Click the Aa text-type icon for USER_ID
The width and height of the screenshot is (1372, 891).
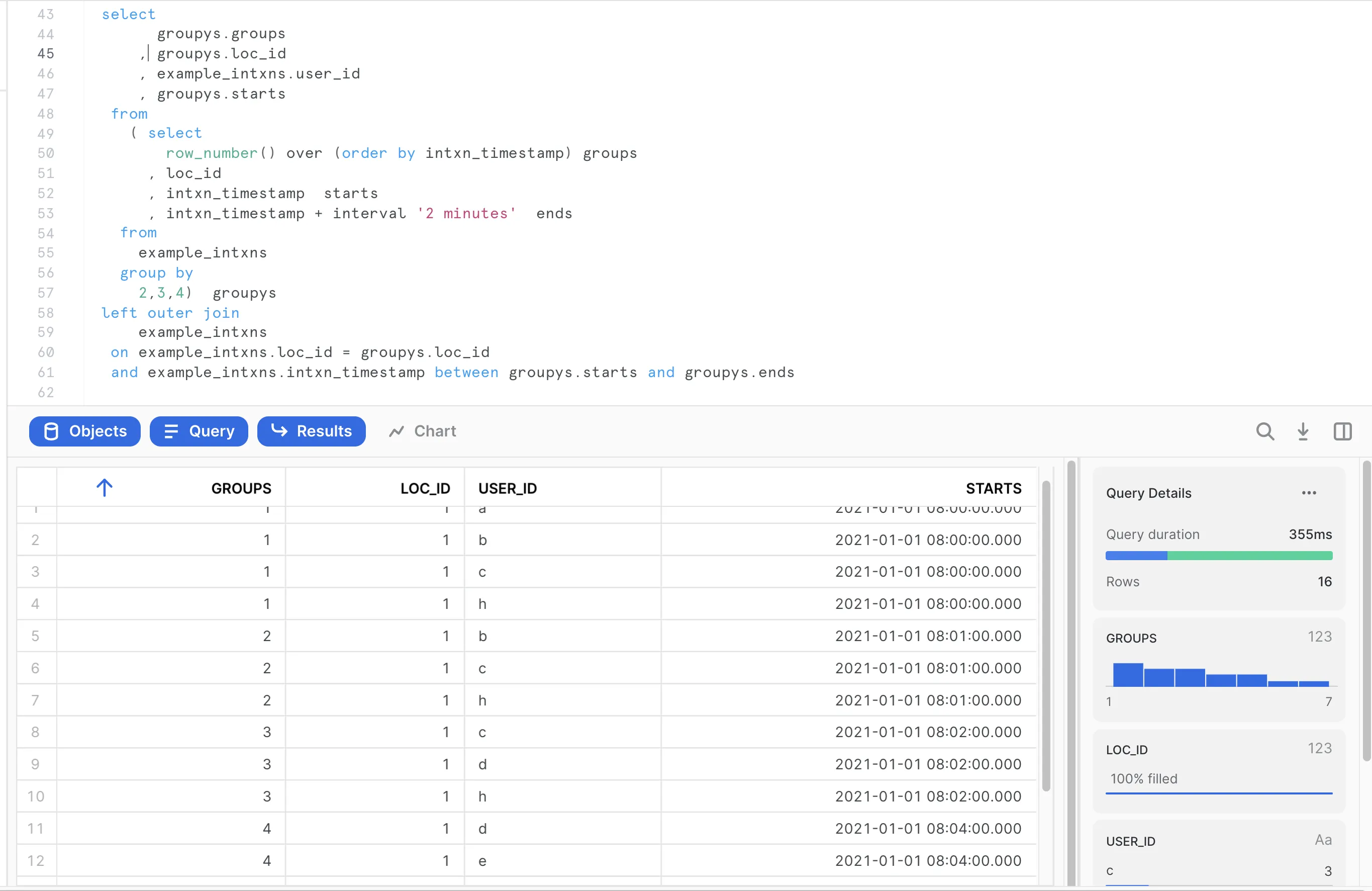click(1323, 840)
